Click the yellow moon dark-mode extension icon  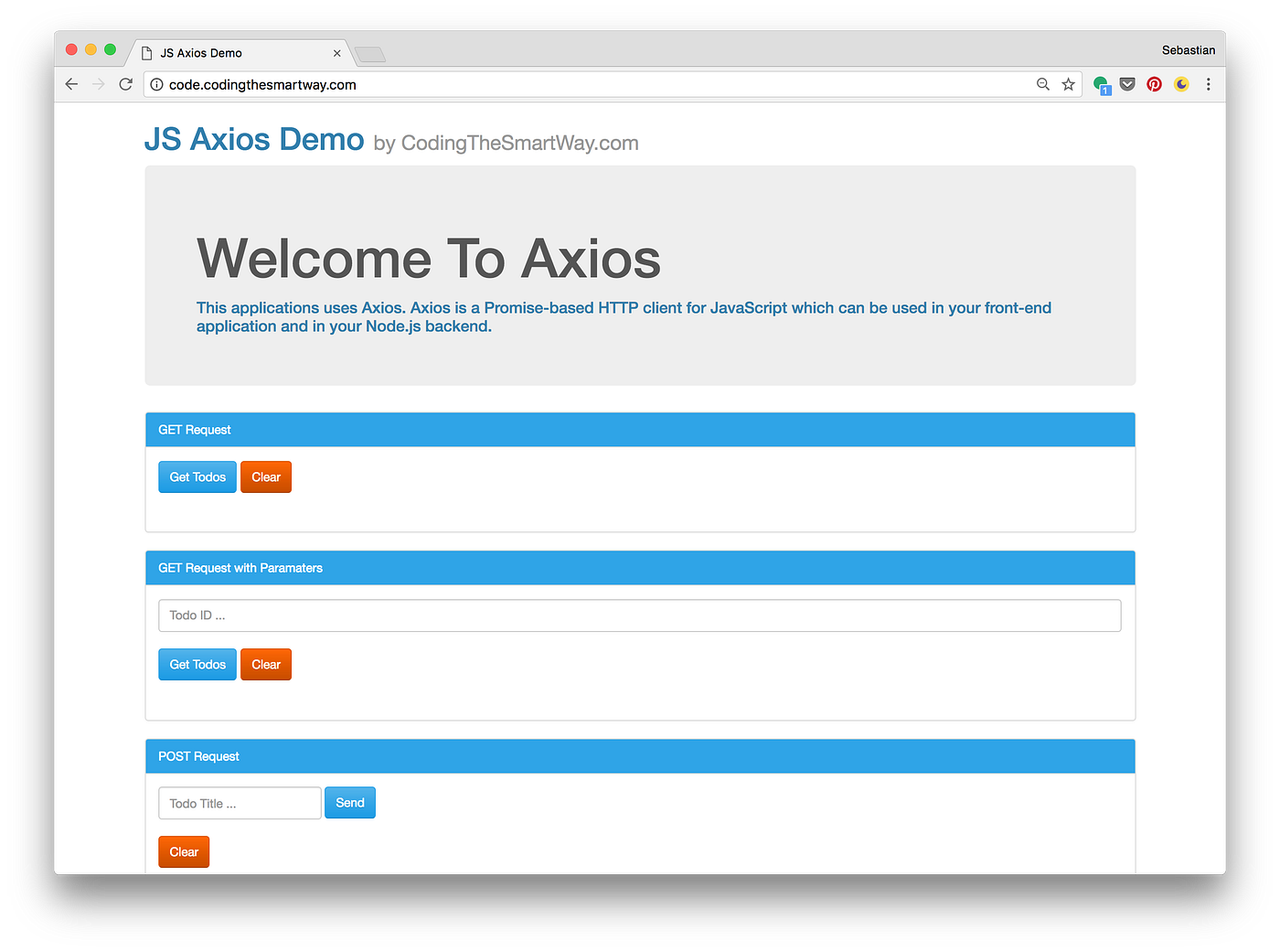[x=1181, y=83]
